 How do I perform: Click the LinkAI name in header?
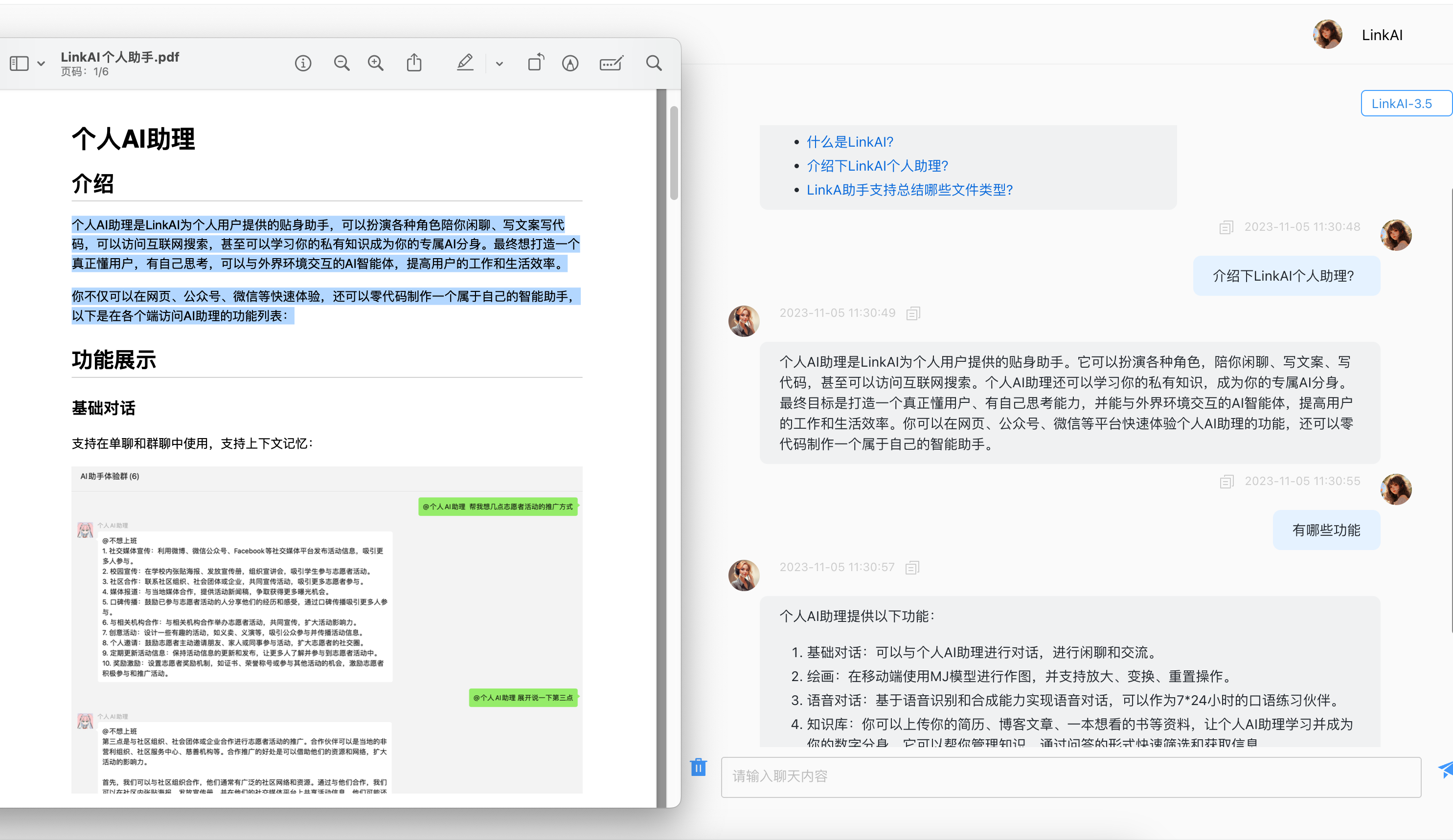(x=1382, y=35)
